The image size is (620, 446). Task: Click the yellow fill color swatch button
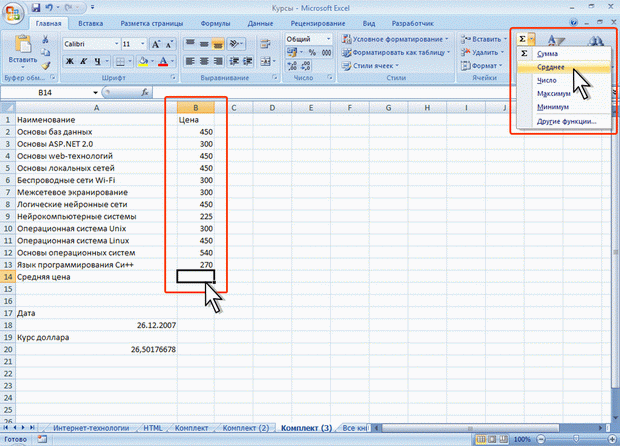143,61
